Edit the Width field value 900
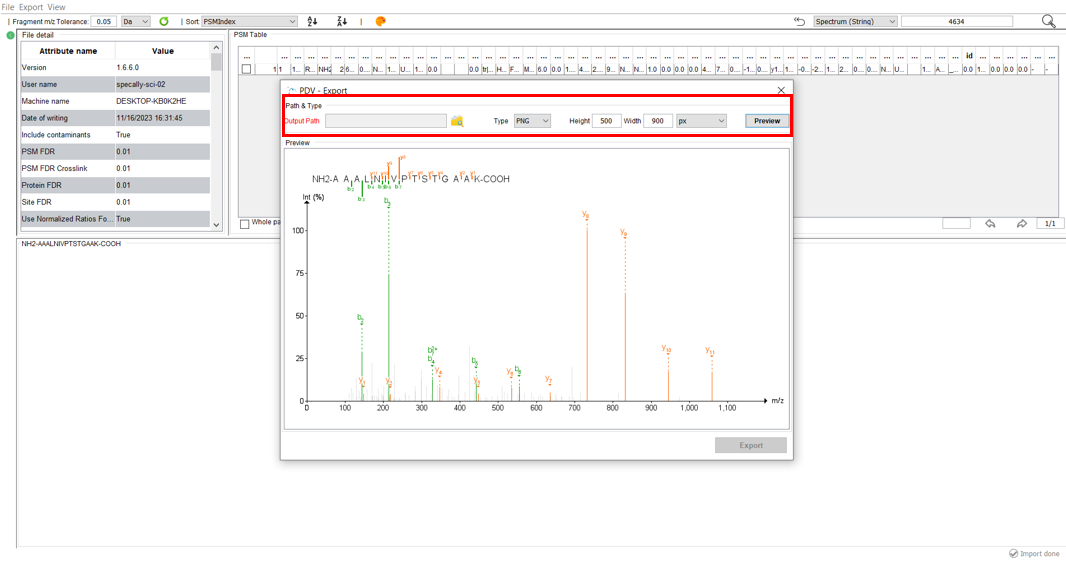The height and width of the screenshot is (561, 1066). (x=657, y=121)
